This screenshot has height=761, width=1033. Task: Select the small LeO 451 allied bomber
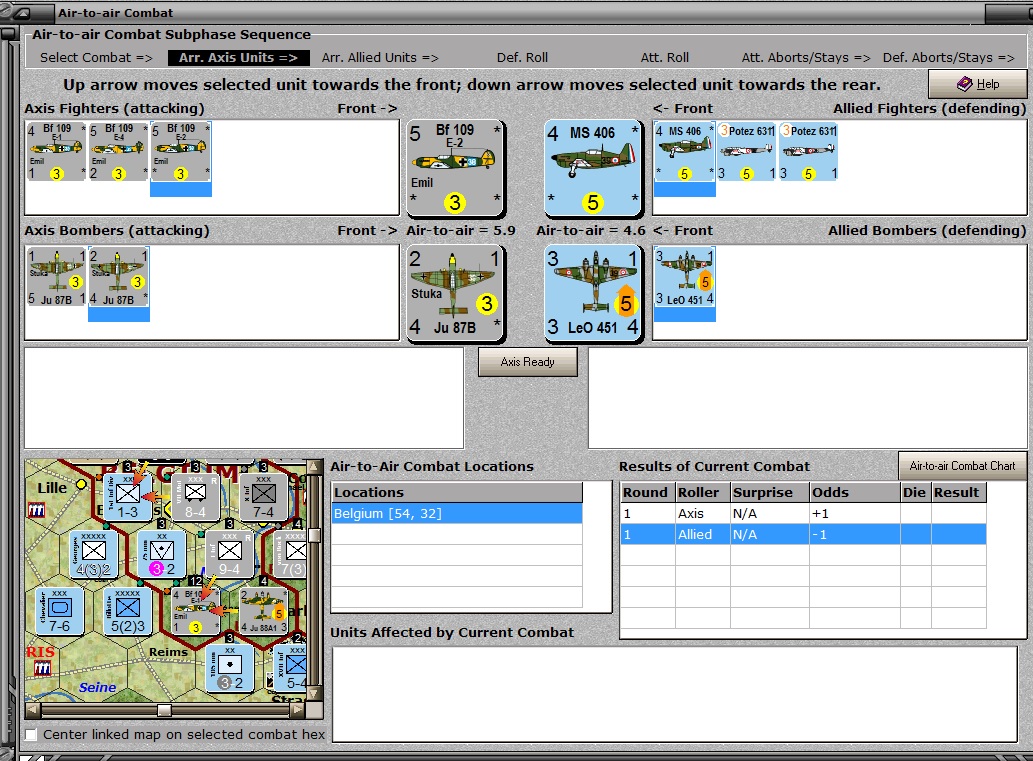[684, 277]
